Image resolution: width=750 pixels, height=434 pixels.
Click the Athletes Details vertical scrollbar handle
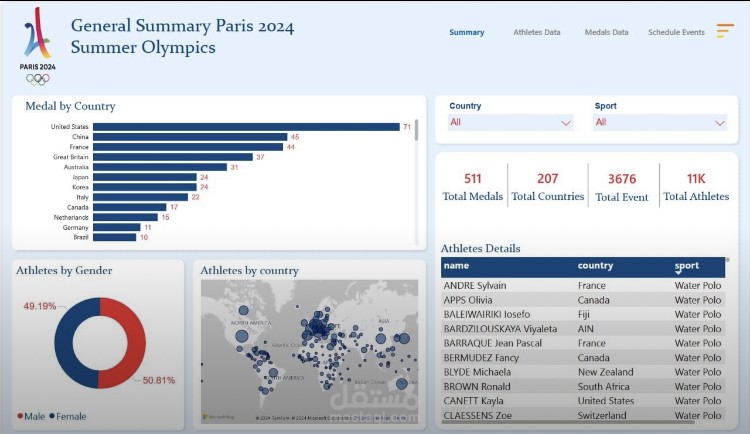(728, 260)
